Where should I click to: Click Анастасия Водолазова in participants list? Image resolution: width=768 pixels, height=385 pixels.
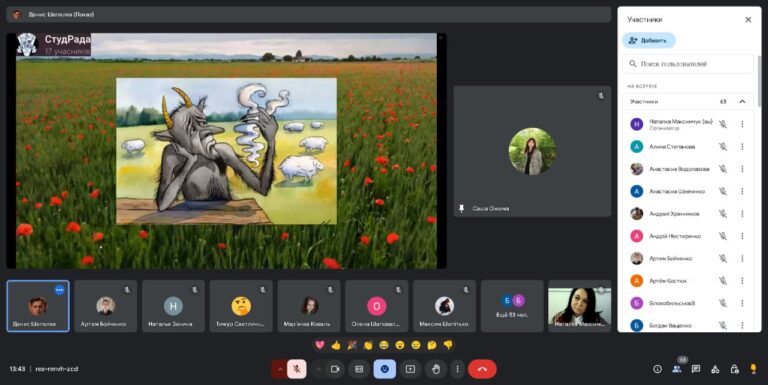pyautogui.click(x=679, y=169)
